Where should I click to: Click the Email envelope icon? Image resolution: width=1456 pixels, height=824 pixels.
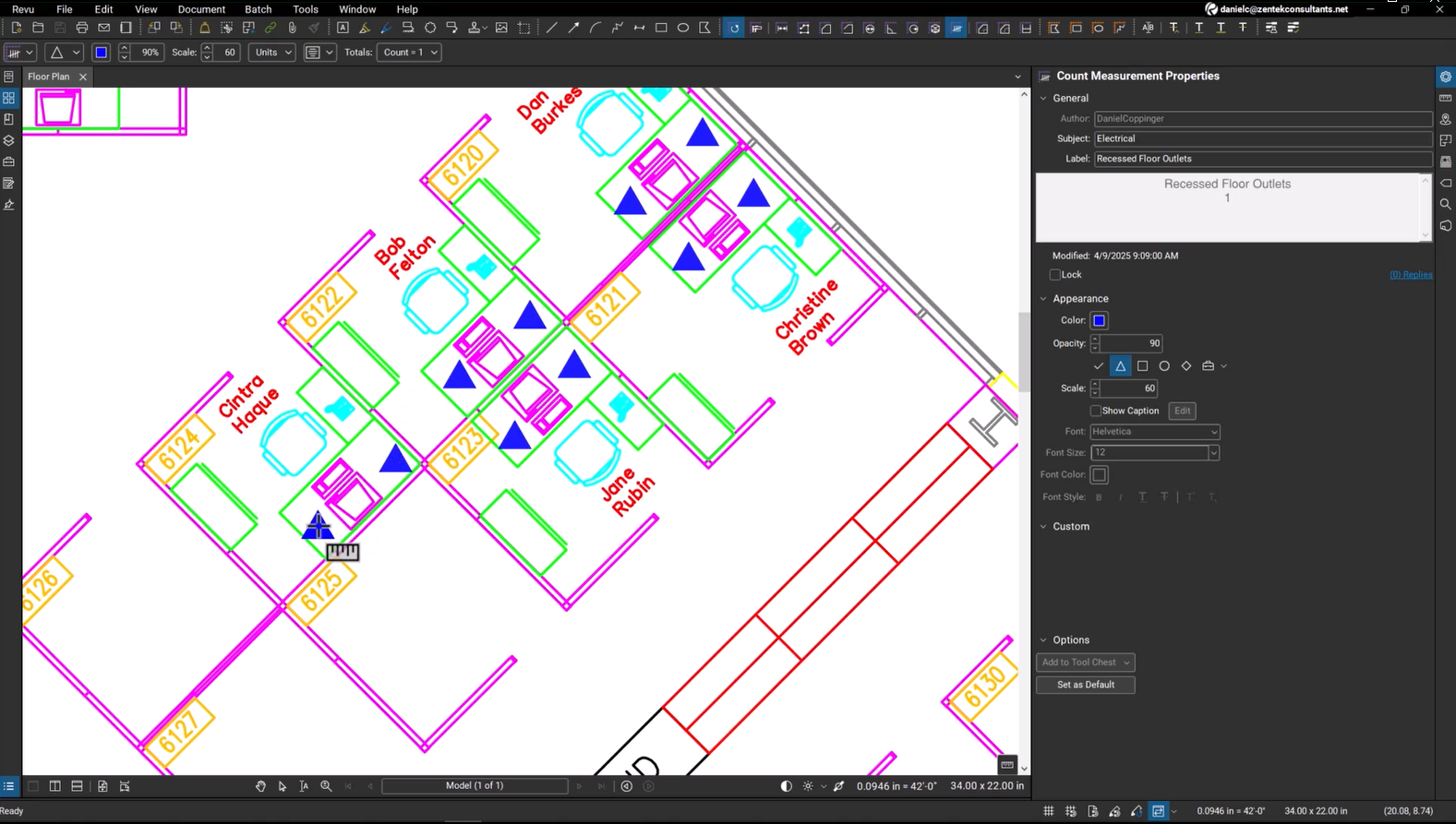(x=104, y=29)
